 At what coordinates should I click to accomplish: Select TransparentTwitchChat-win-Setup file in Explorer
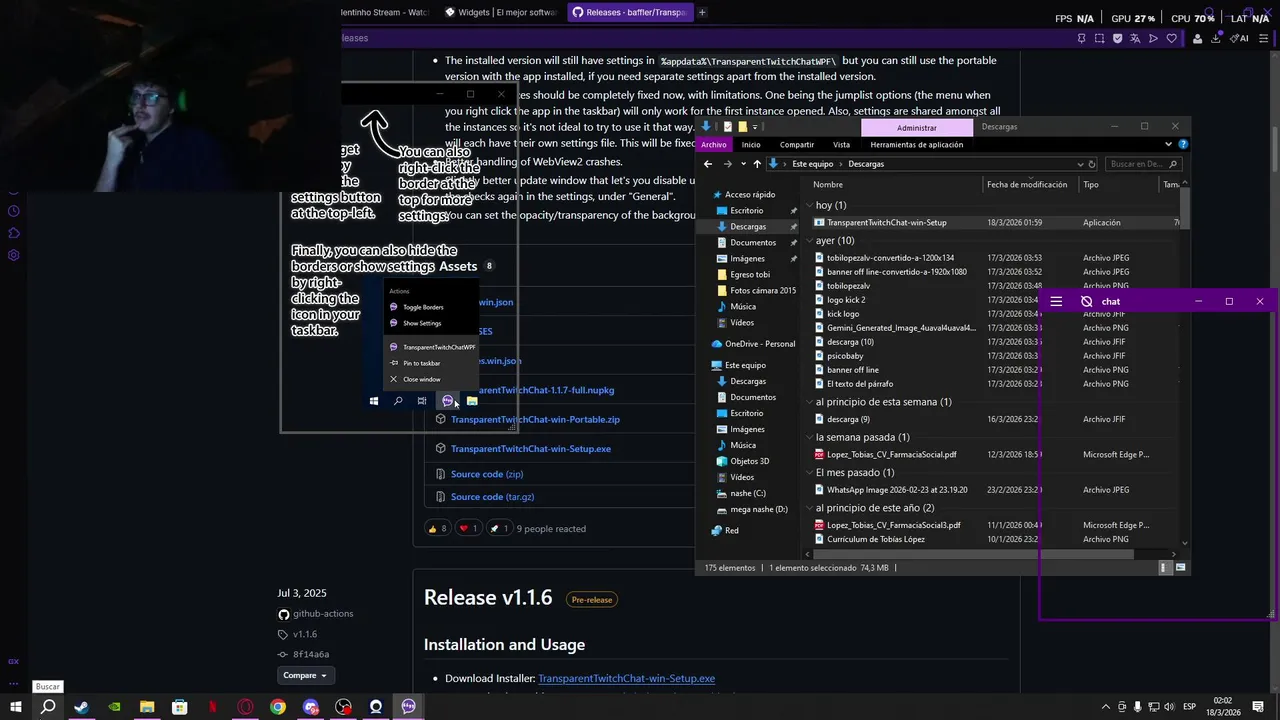pyautogui.click(x=887, y=223)
